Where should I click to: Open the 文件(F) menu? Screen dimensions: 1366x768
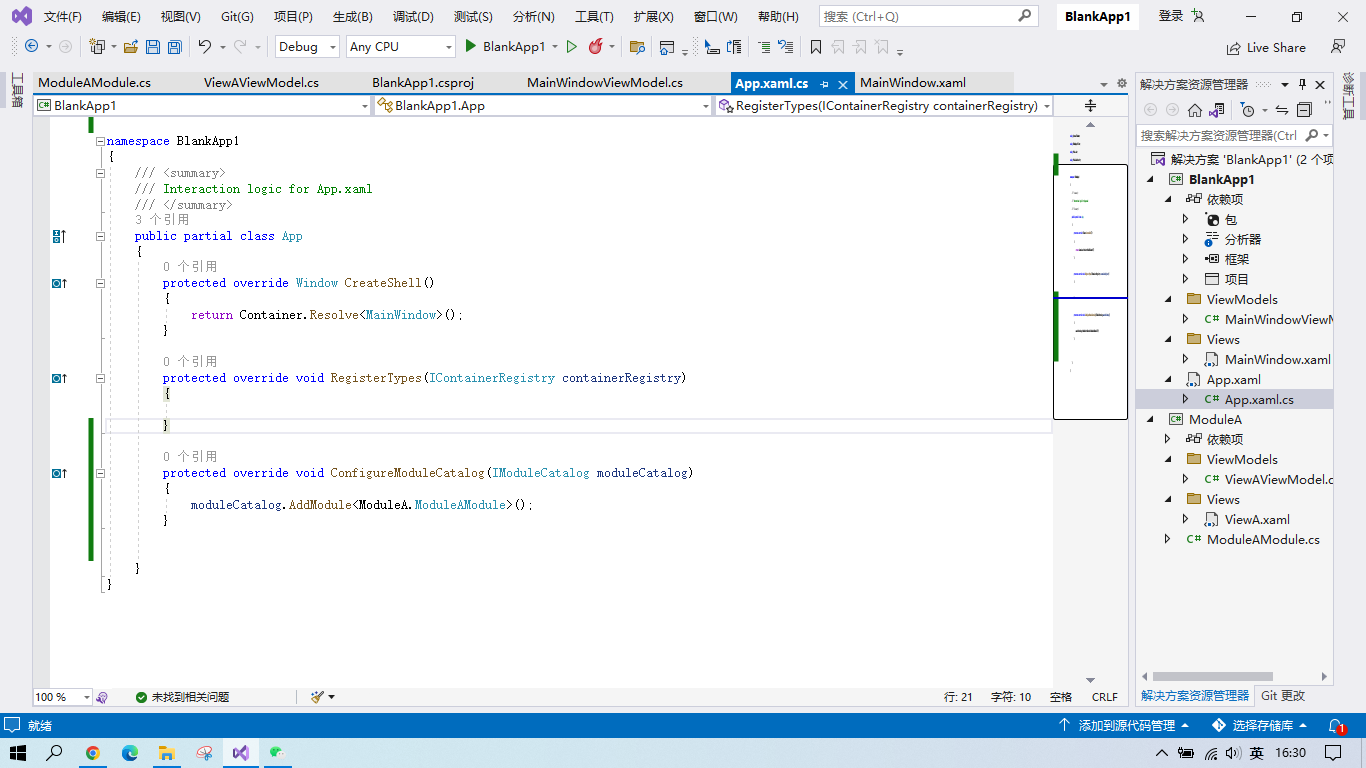tap(63, 16)
